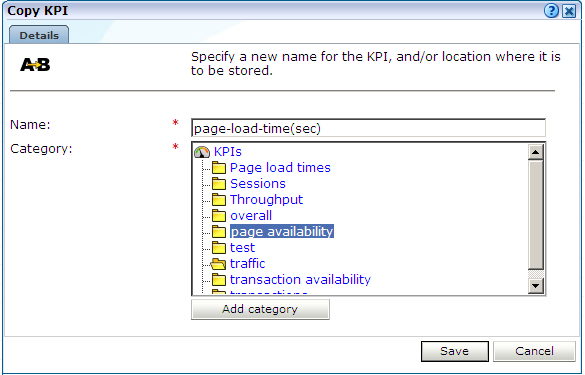Click the Page load times folder icon
The height and width of the screenshot is (375, 585).
coord(219,168)
